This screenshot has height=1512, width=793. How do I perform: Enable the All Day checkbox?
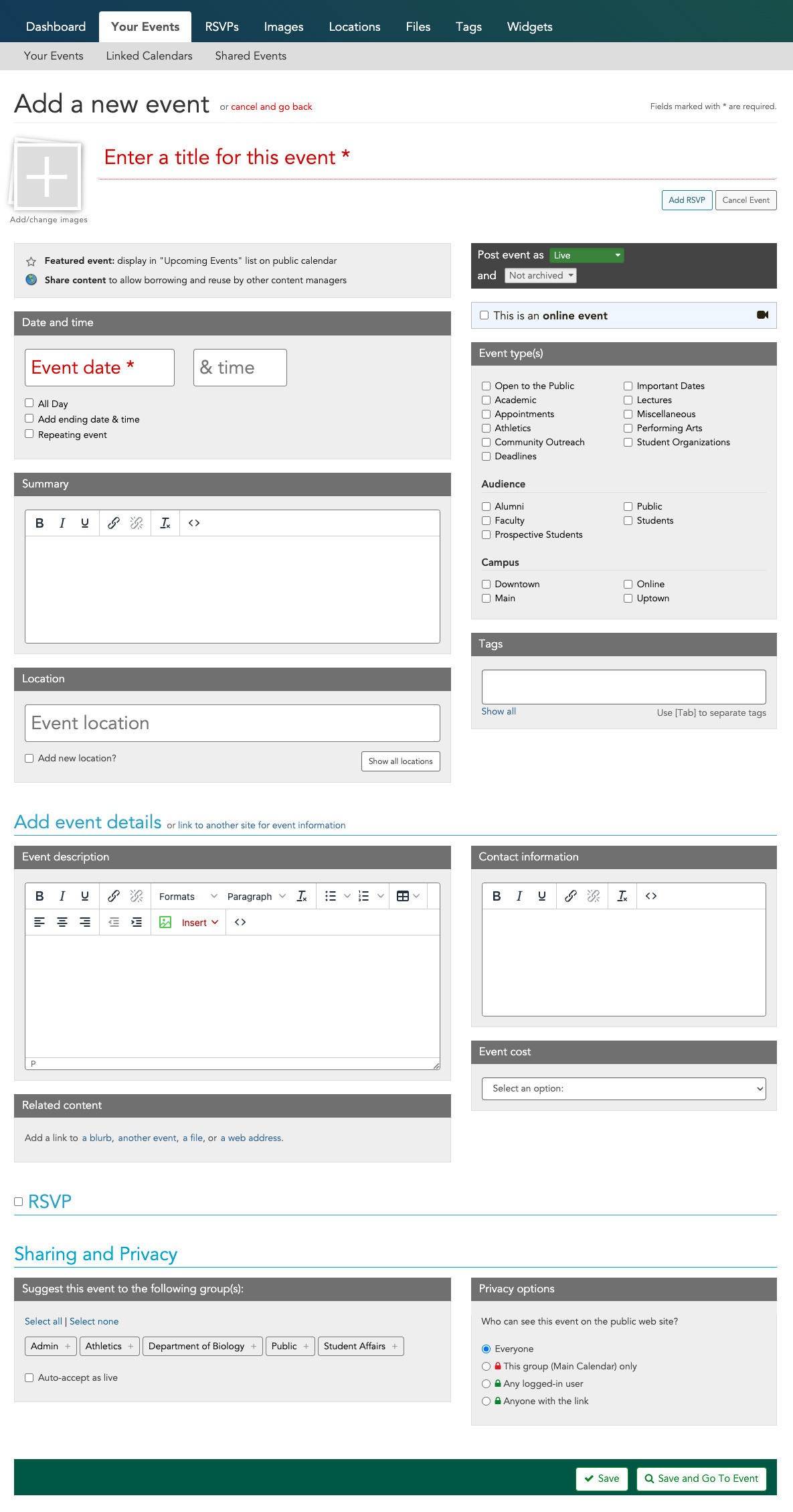[29, 403]
